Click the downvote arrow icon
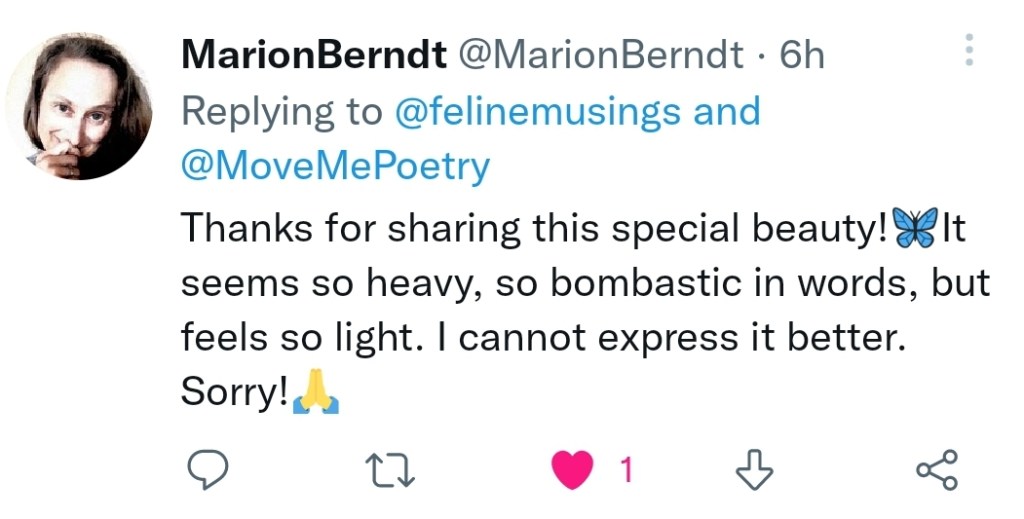Viewport: 1024px width, 519px height. [x=755, y=469]
